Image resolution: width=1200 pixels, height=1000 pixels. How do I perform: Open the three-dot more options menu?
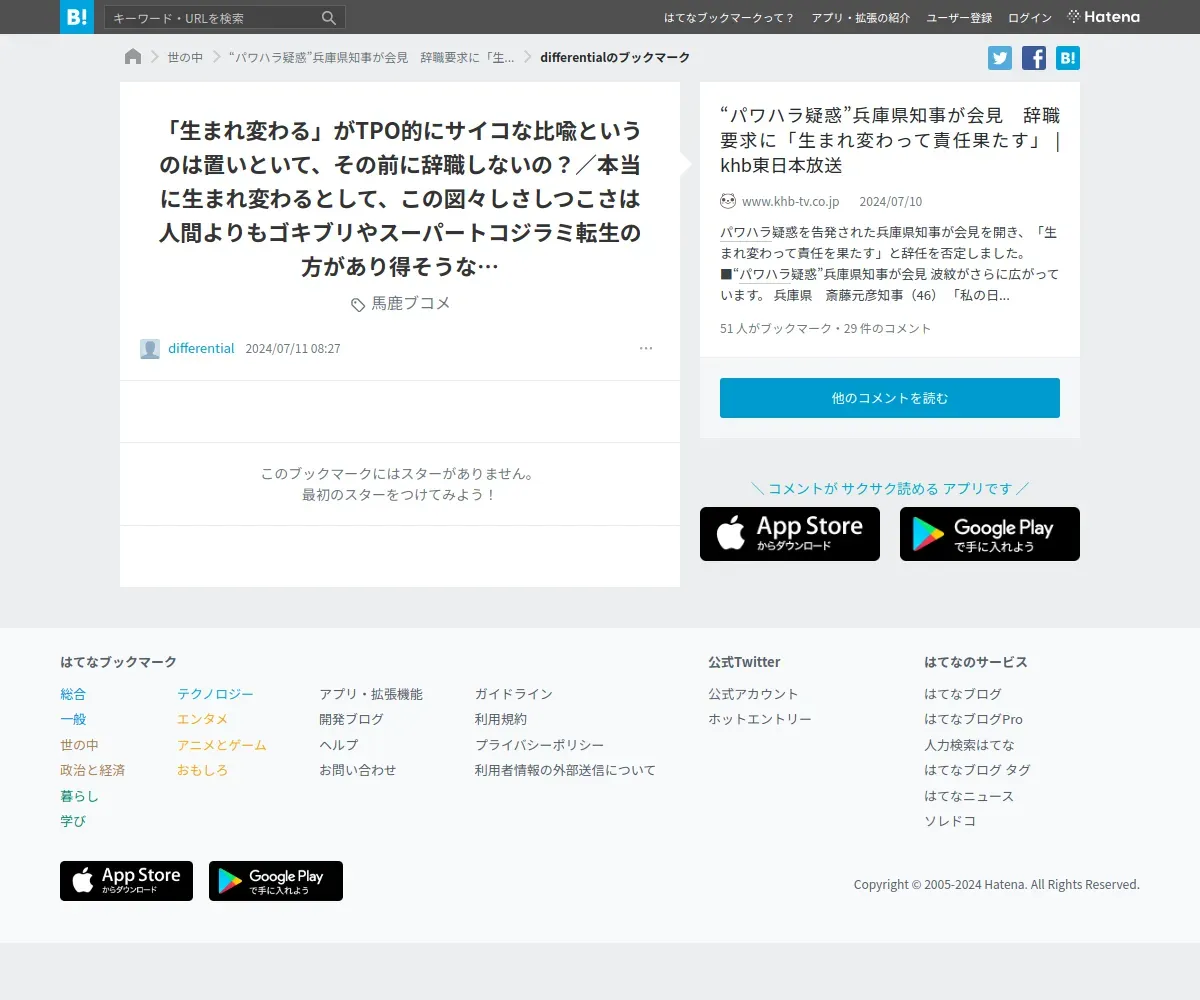(646, 348)
